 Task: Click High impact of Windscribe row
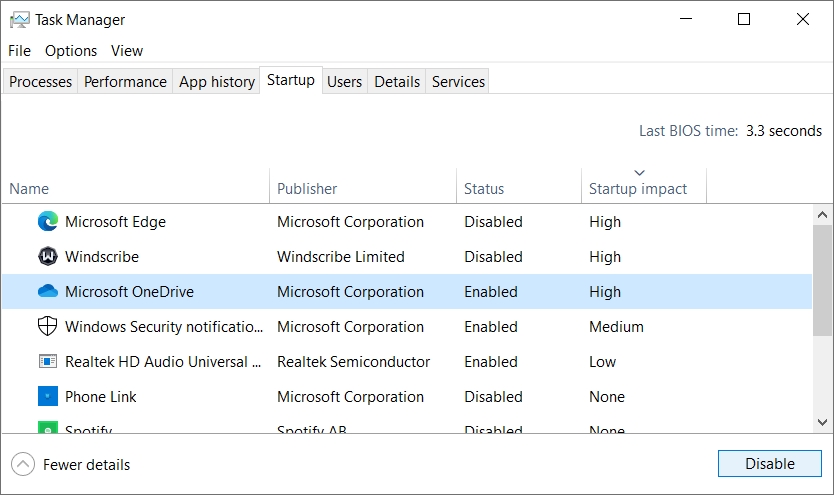click(605, 257)
